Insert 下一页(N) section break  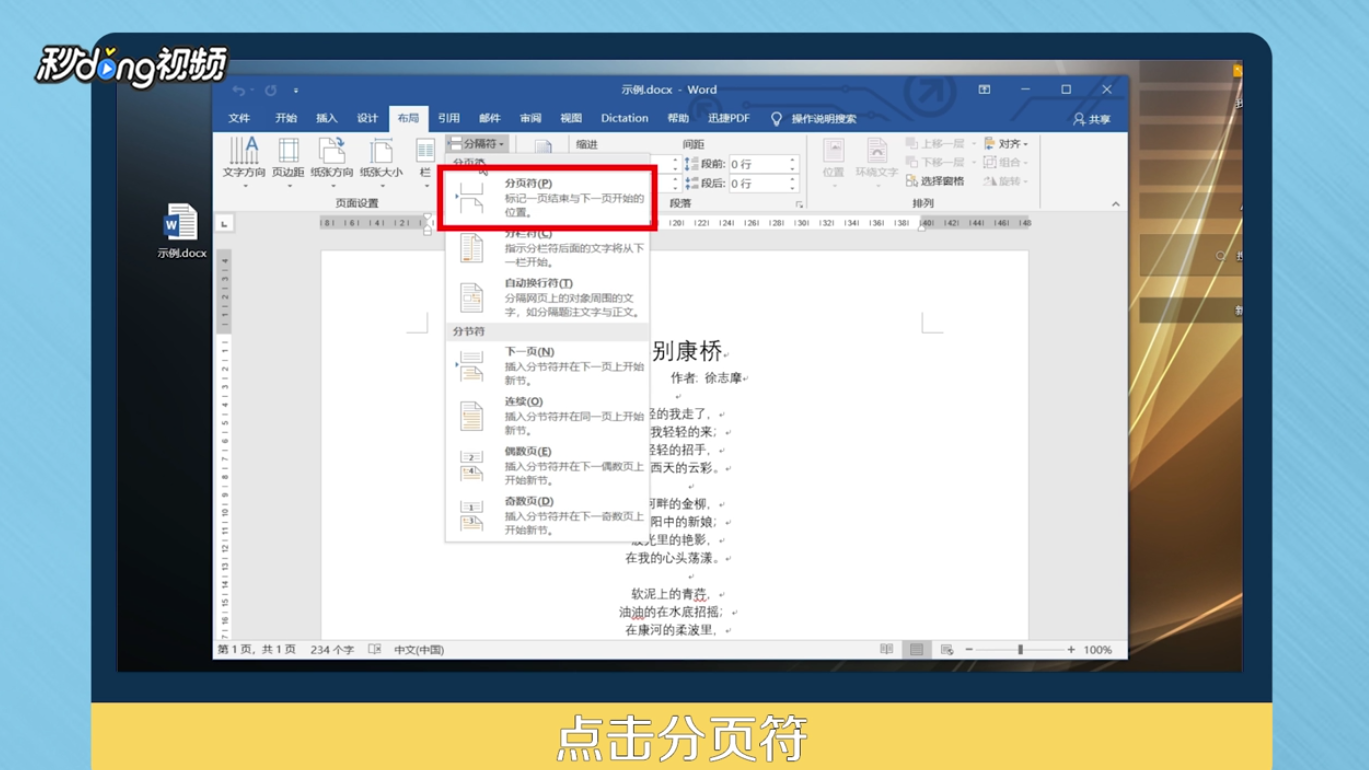tap(548, 366)
